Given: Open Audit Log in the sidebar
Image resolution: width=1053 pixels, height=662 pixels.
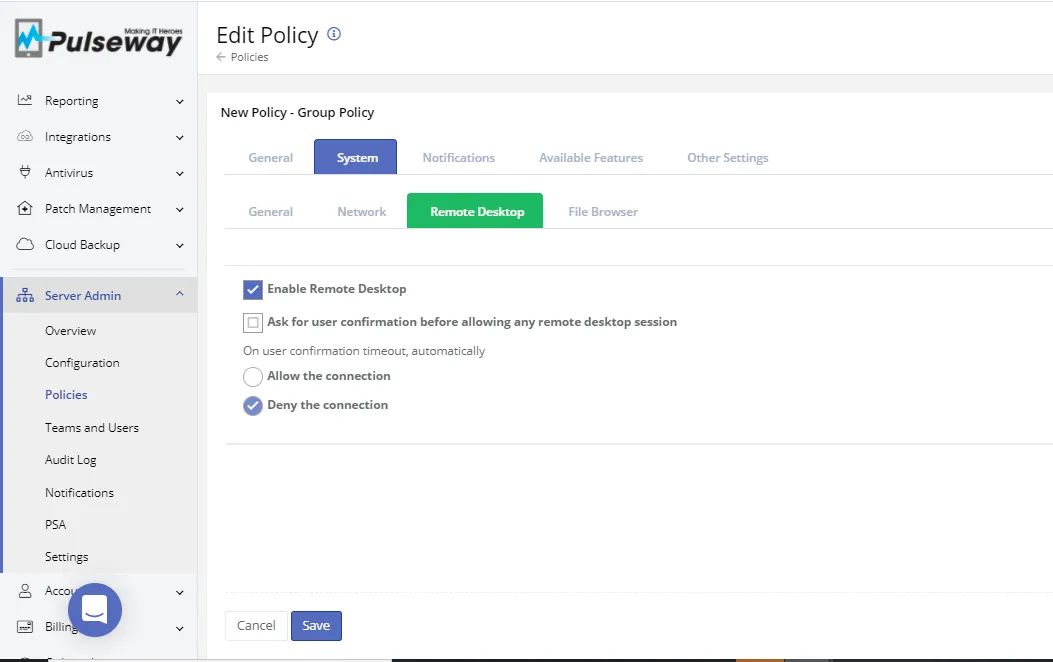Looking at the screenshot, I should [x=70, y=460].
